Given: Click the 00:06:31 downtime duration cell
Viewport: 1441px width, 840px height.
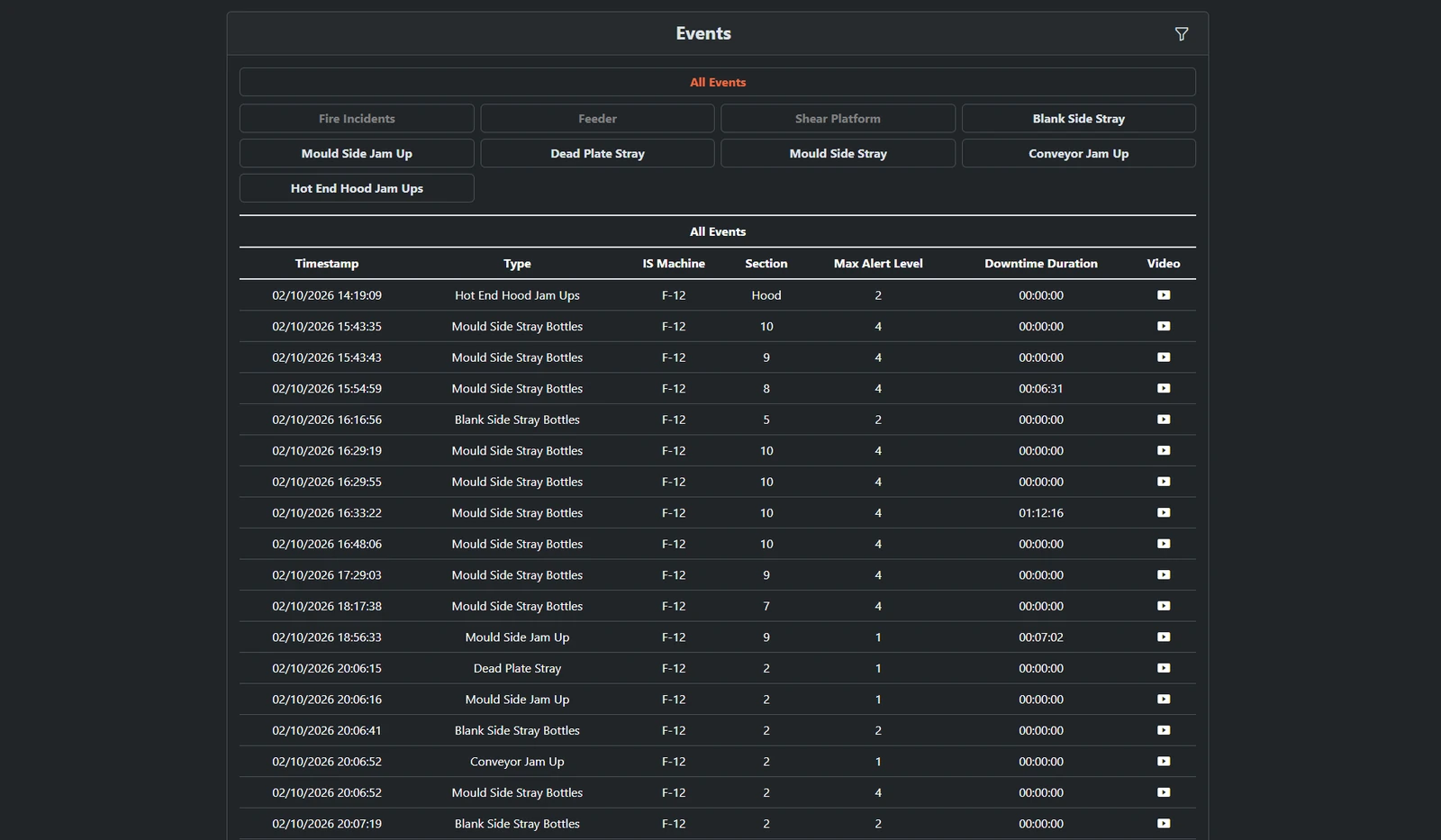Looking at the screenshot, I should 1041,388.
